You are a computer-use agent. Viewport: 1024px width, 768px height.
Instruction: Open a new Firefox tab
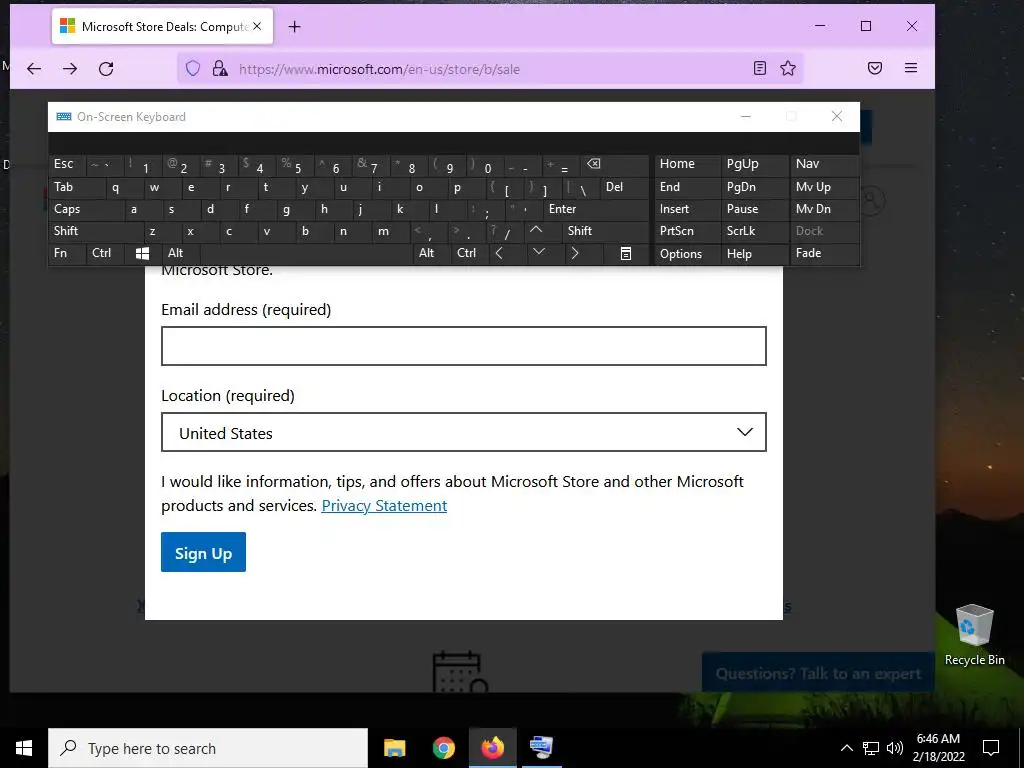pyautogui.click(x=295, y=27)
